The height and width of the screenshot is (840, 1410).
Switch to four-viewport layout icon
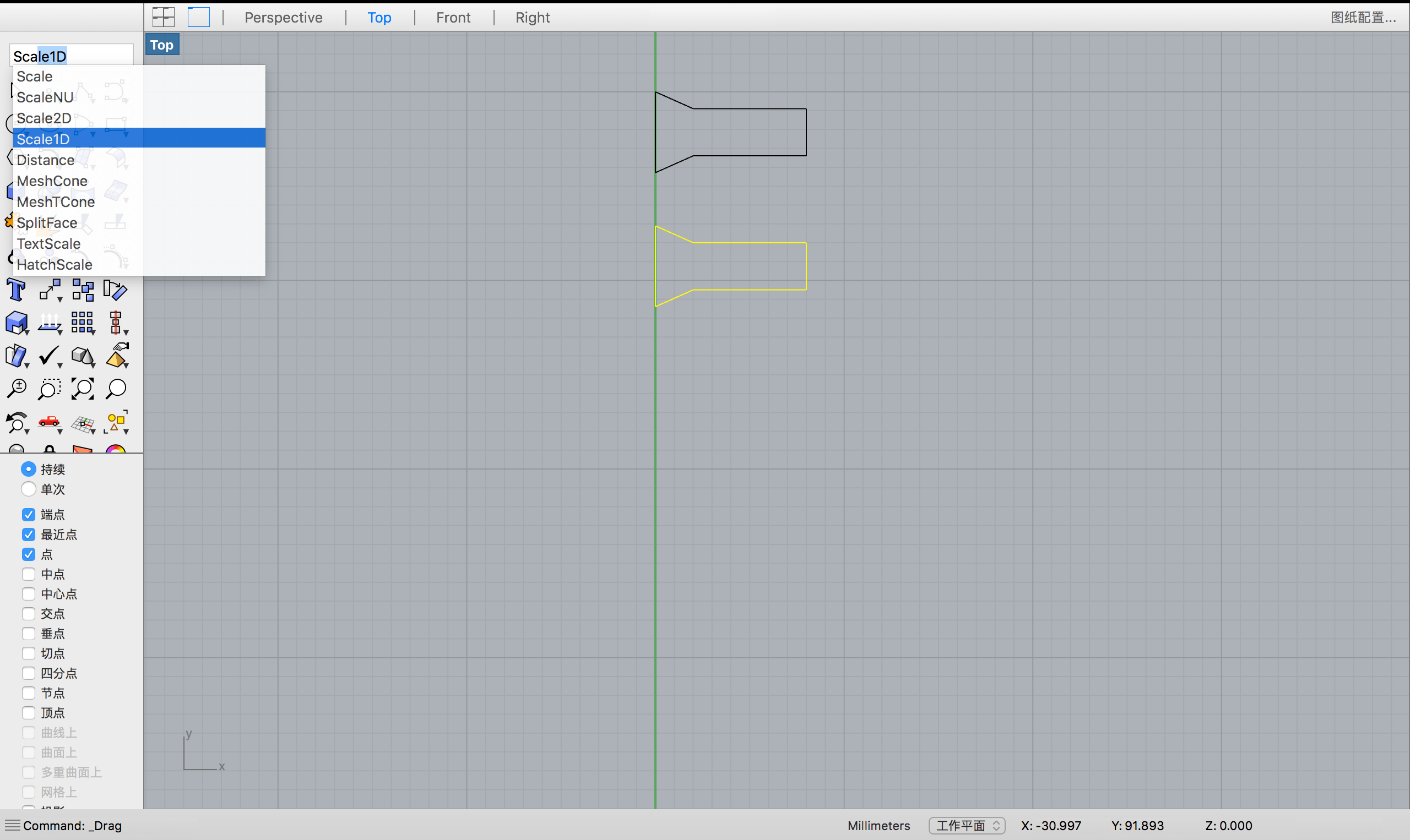point(164,17)
